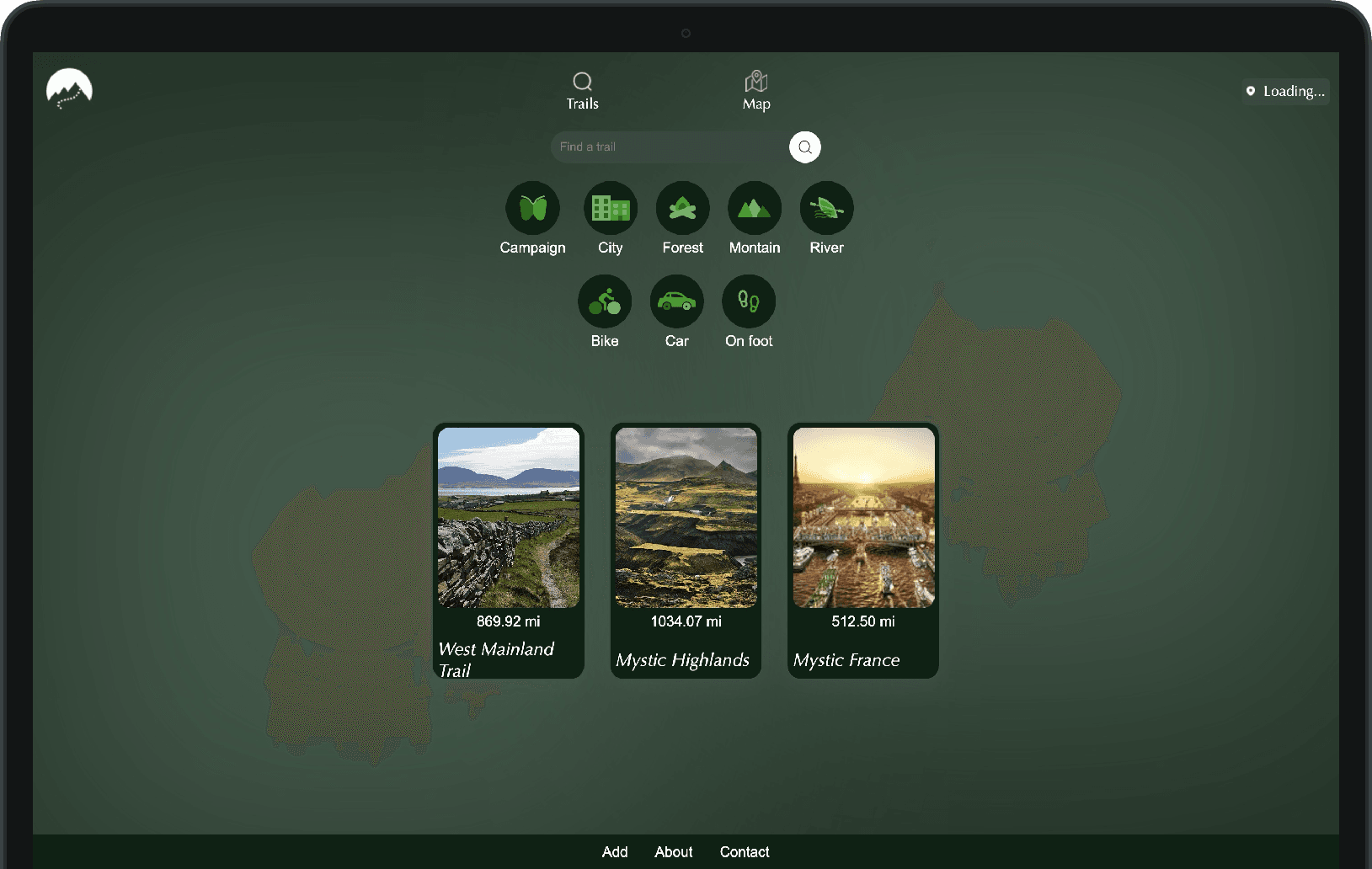Screen dimensions: 1372x869
Task: Select the Campaign category icon
Action: pyautogui.click(x=532, y=208)
